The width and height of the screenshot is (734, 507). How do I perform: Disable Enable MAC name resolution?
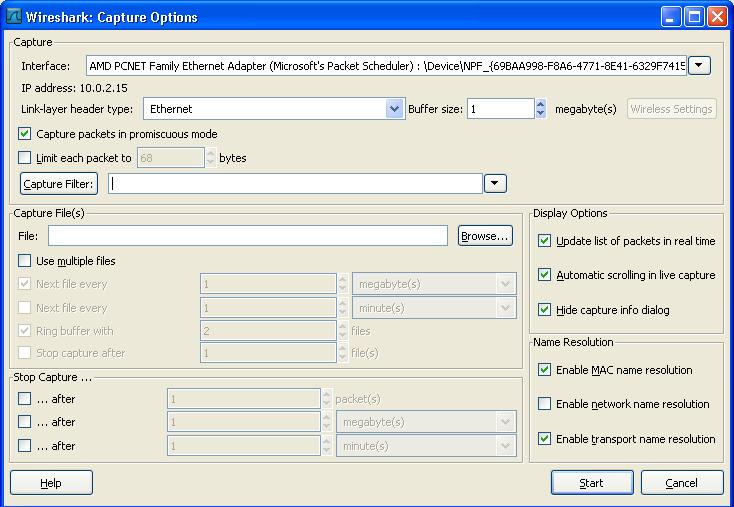(x=544, y=369)
